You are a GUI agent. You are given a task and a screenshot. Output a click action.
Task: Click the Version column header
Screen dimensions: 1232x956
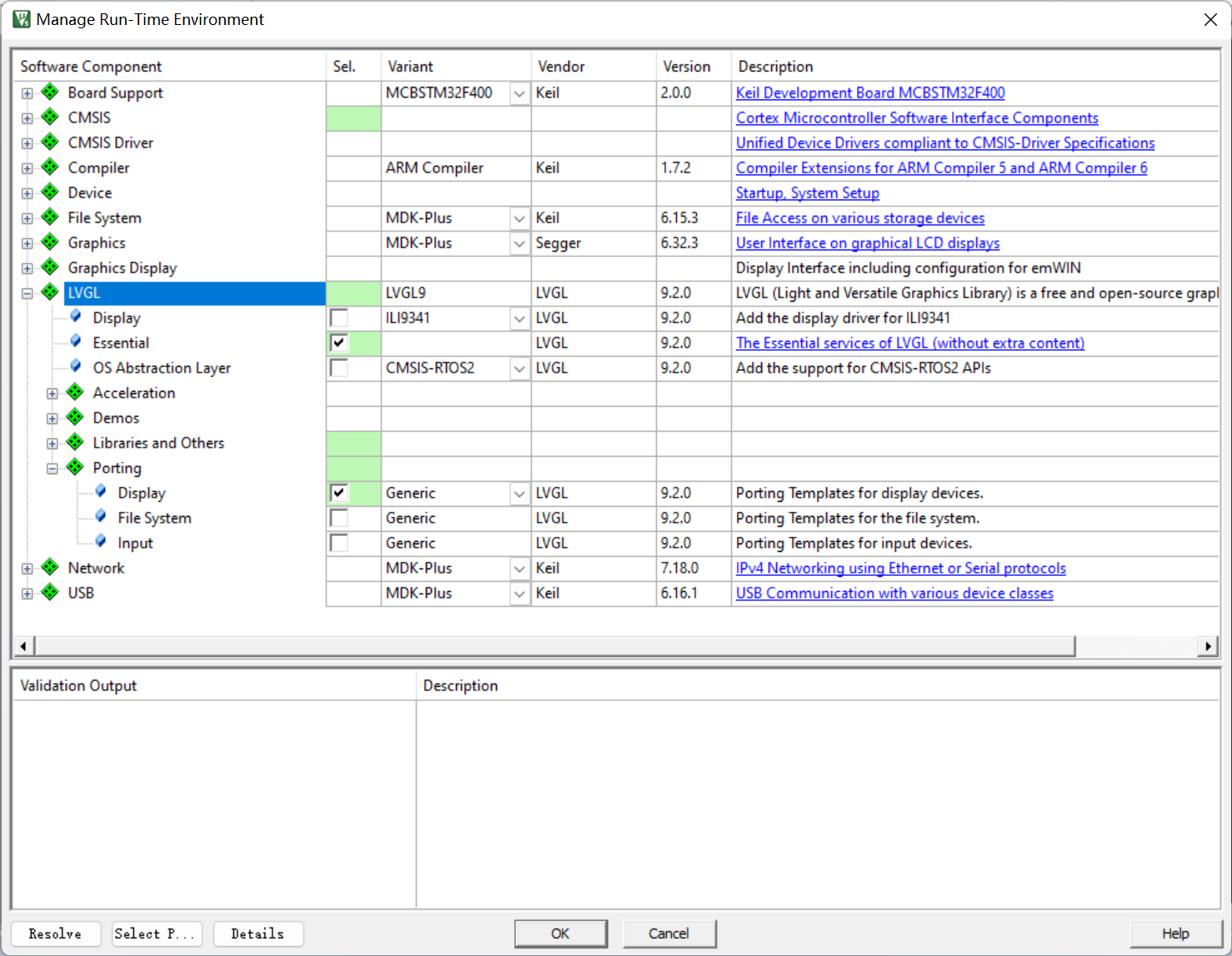(x=694, y=66)
